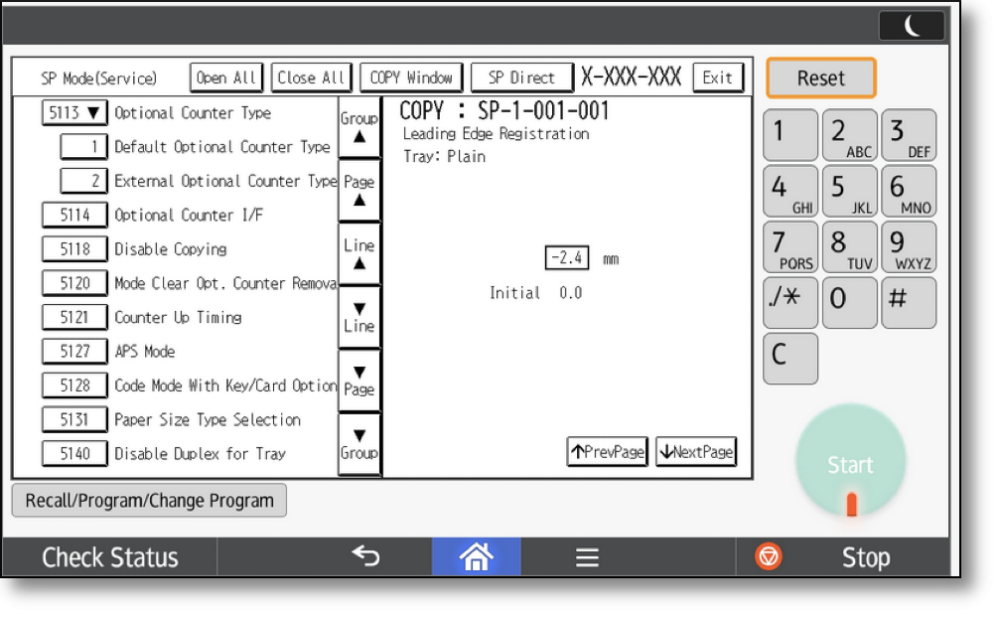This screenshot has height=617, width=1000.
Task: Move up one Line in list
Action: pyautogui.click(x=359, y=254)
